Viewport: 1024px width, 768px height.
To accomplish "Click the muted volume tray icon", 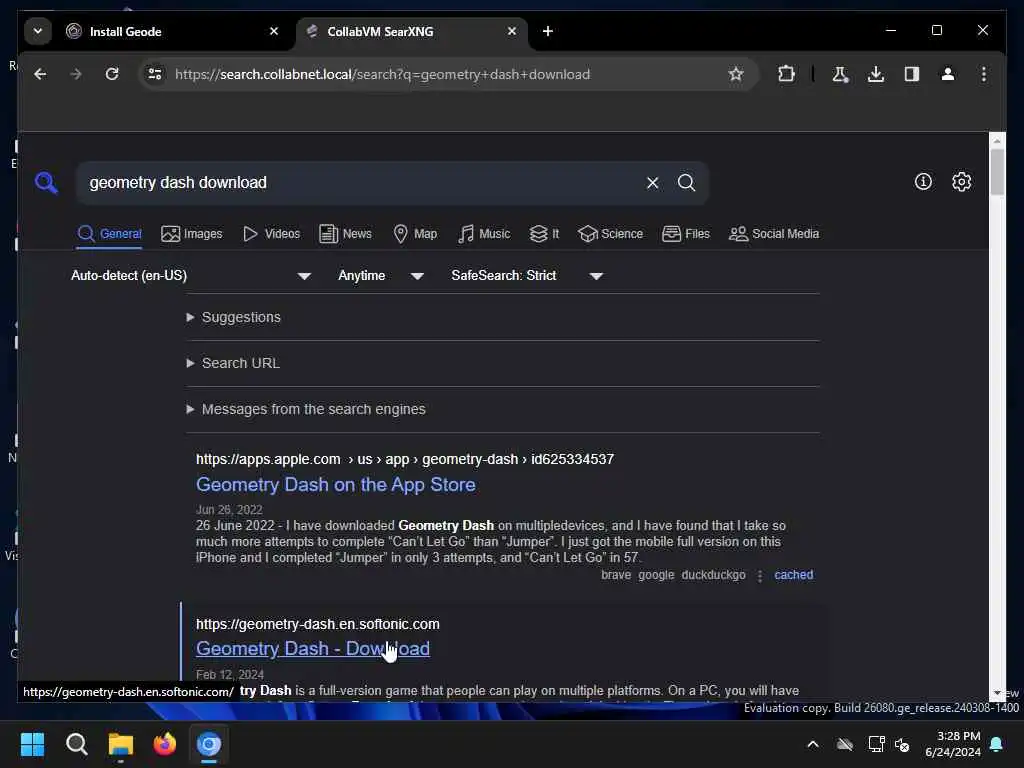I will pos(903,744).
